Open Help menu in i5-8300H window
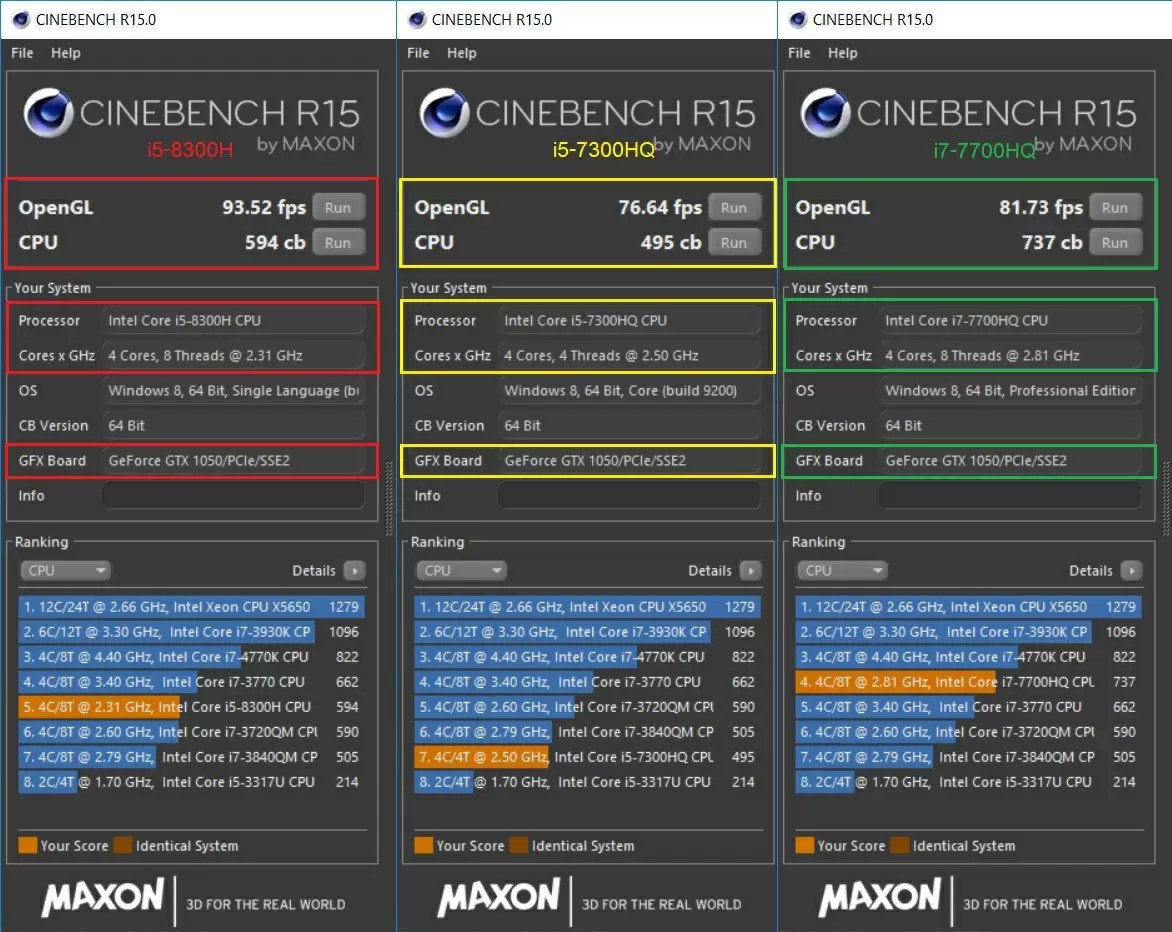This screenshot has width=1172, height=932. click(x=66, y=53)
